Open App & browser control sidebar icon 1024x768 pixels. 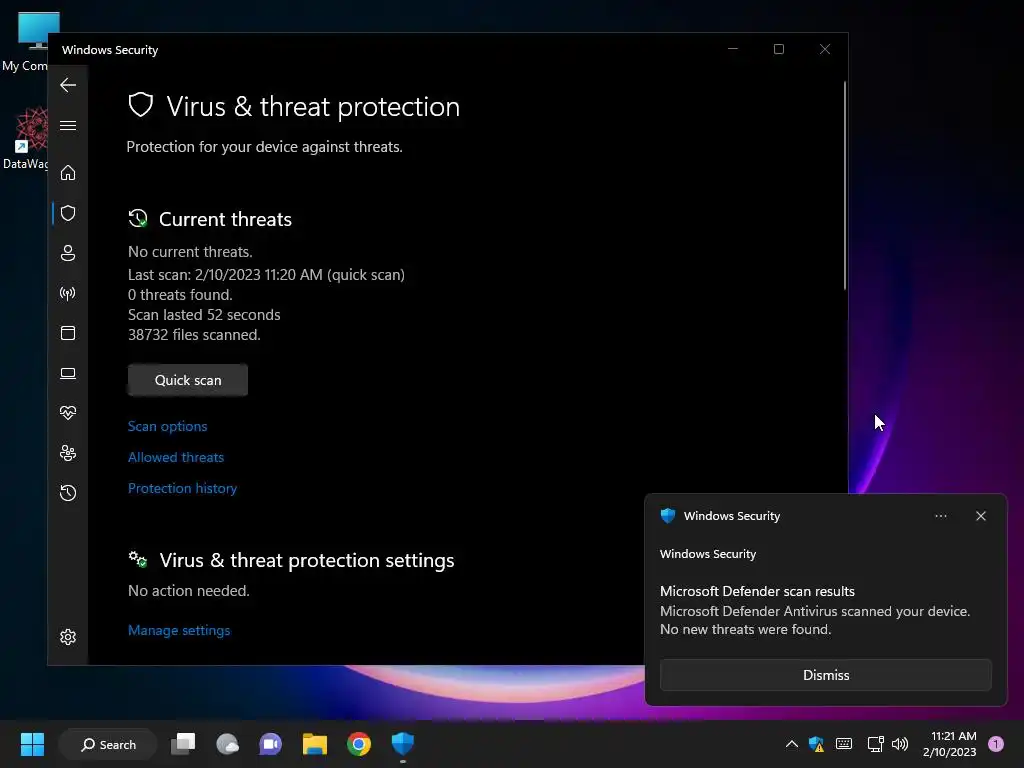click(68, 333)
